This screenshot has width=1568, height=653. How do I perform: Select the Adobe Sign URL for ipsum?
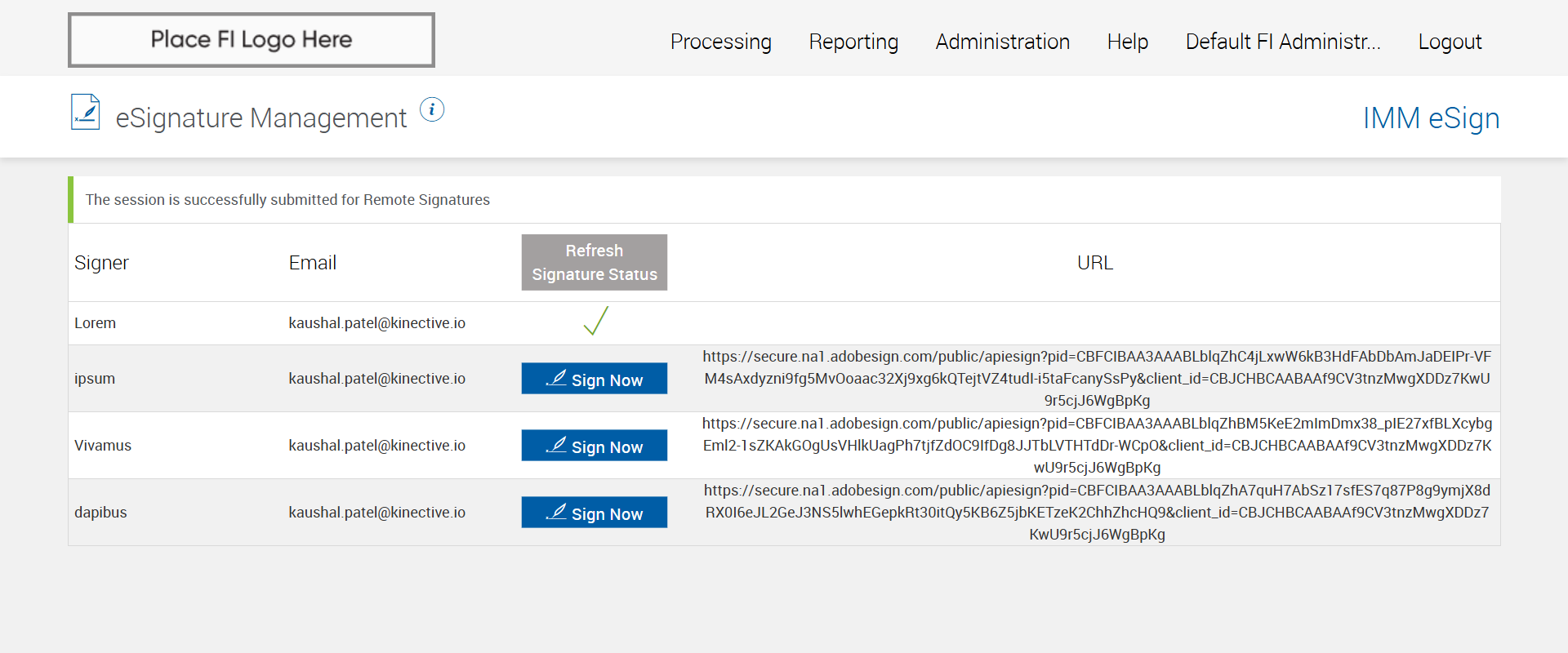(1097, 379)
